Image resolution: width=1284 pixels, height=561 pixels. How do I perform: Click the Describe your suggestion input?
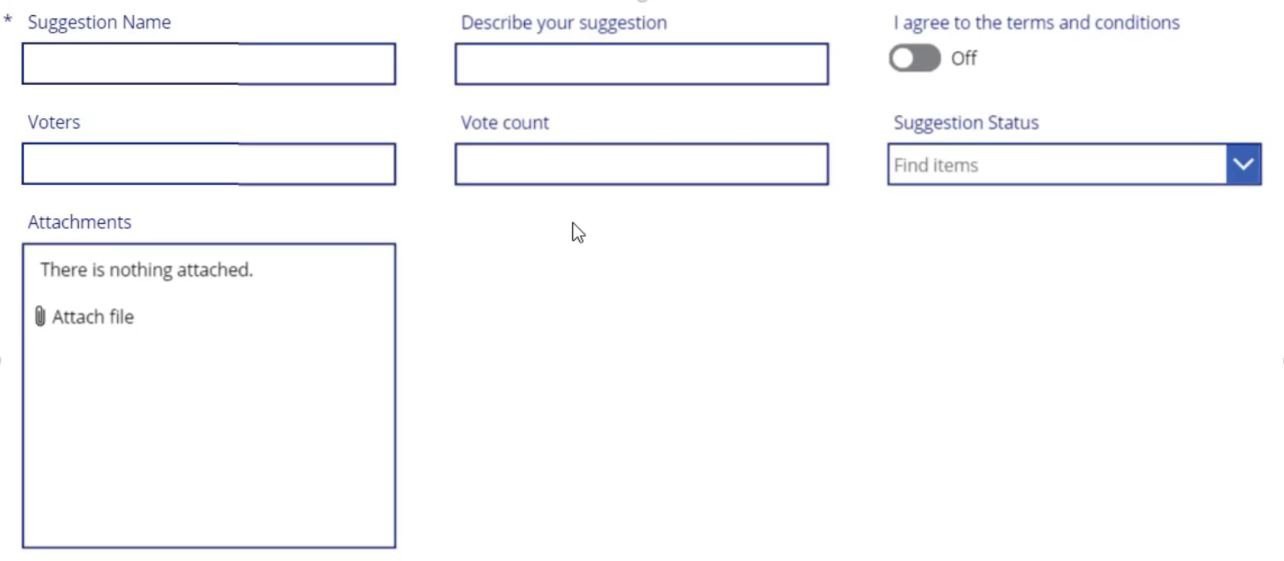642,64
